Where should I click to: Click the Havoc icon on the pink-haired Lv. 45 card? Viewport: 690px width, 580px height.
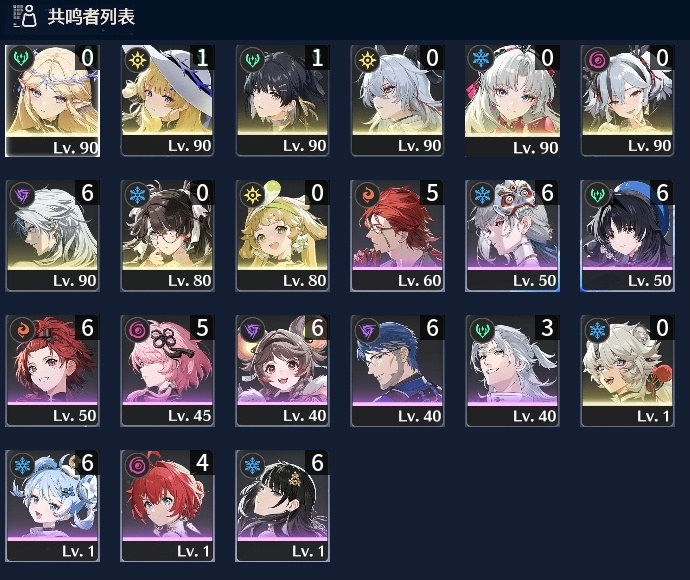(x=137, y=330)
